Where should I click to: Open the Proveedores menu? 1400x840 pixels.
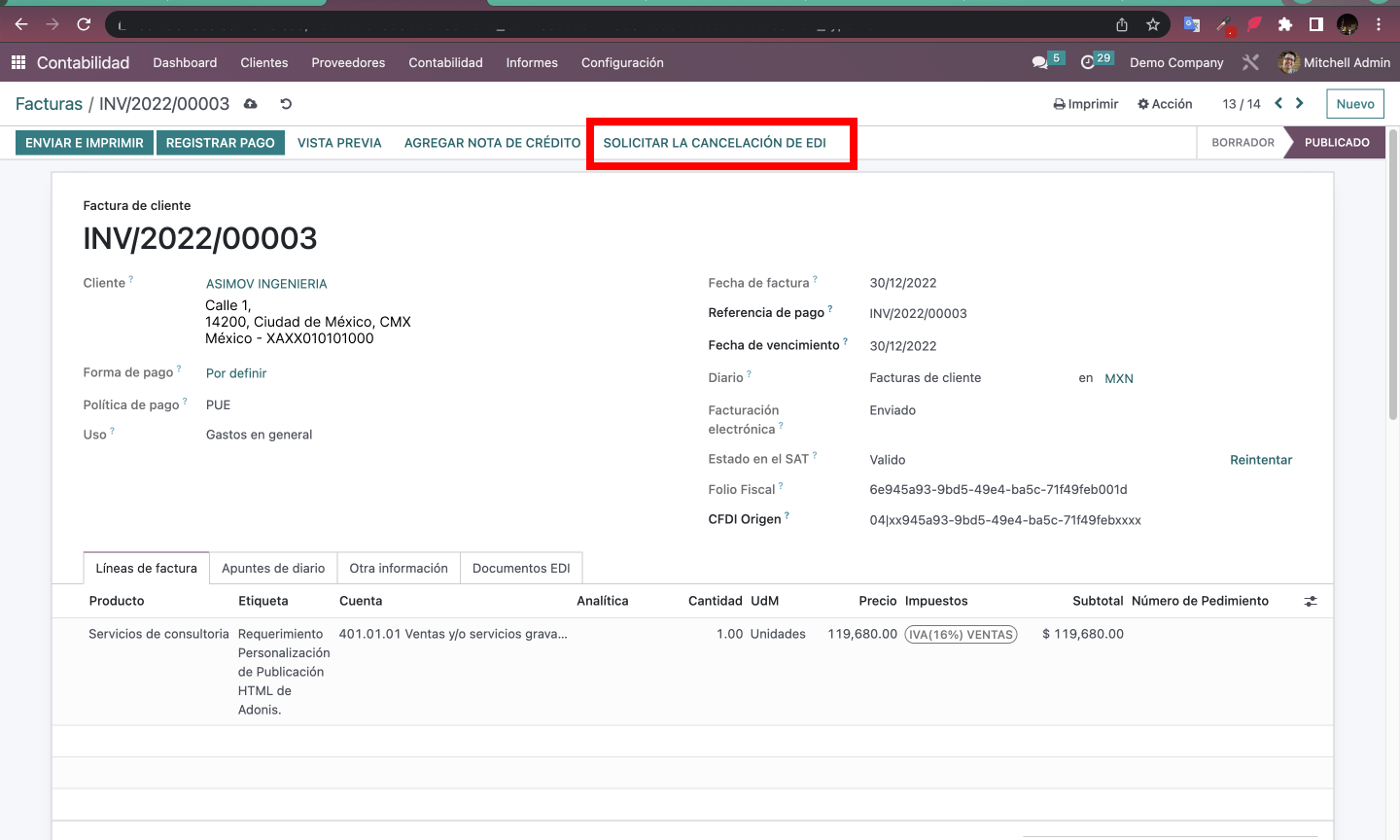[x=348, y=62]
